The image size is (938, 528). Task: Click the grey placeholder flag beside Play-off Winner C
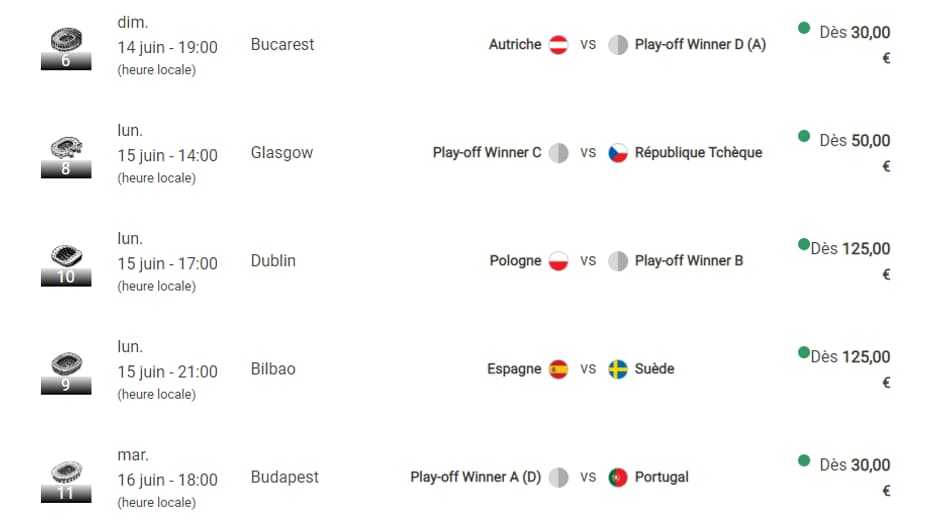click(x=558, y=153)
